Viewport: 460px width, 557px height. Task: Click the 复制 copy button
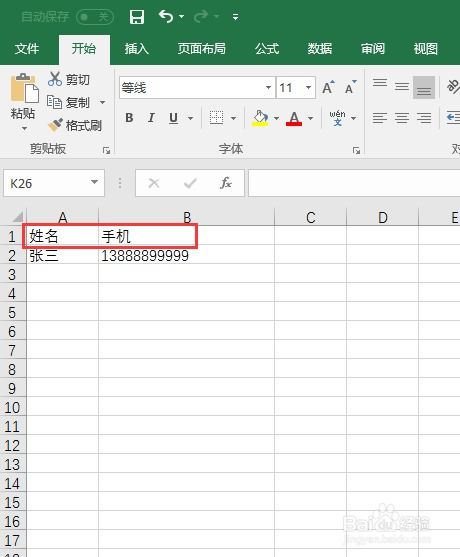[x=69, y=102]
